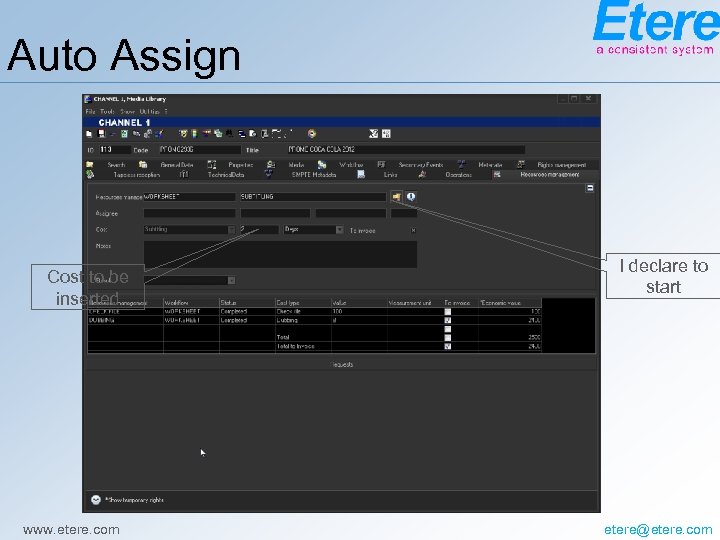Toggle To invoice checkbox in Check file row
720x540 pixels.
point(448,312)
